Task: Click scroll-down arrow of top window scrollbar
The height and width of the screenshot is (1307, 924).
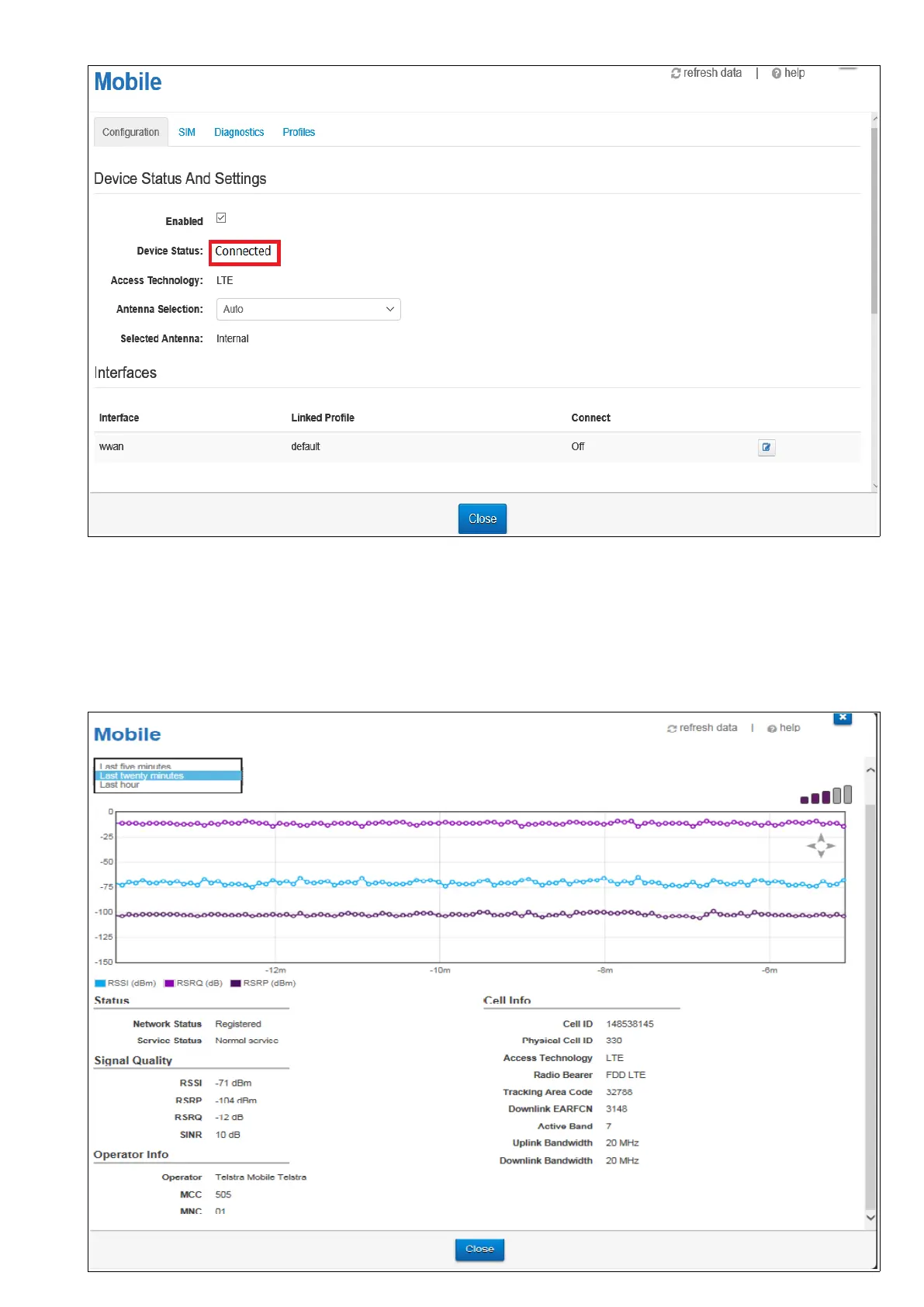Action: click(875, 486)
